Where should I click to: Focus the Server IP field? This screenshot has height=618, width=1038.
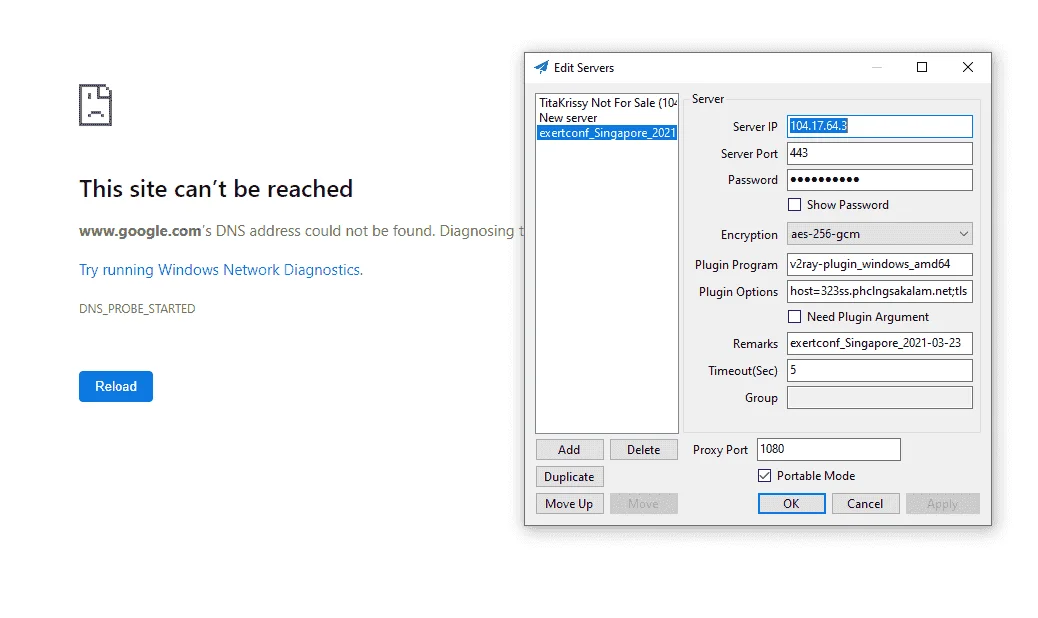tap(880, 126)
